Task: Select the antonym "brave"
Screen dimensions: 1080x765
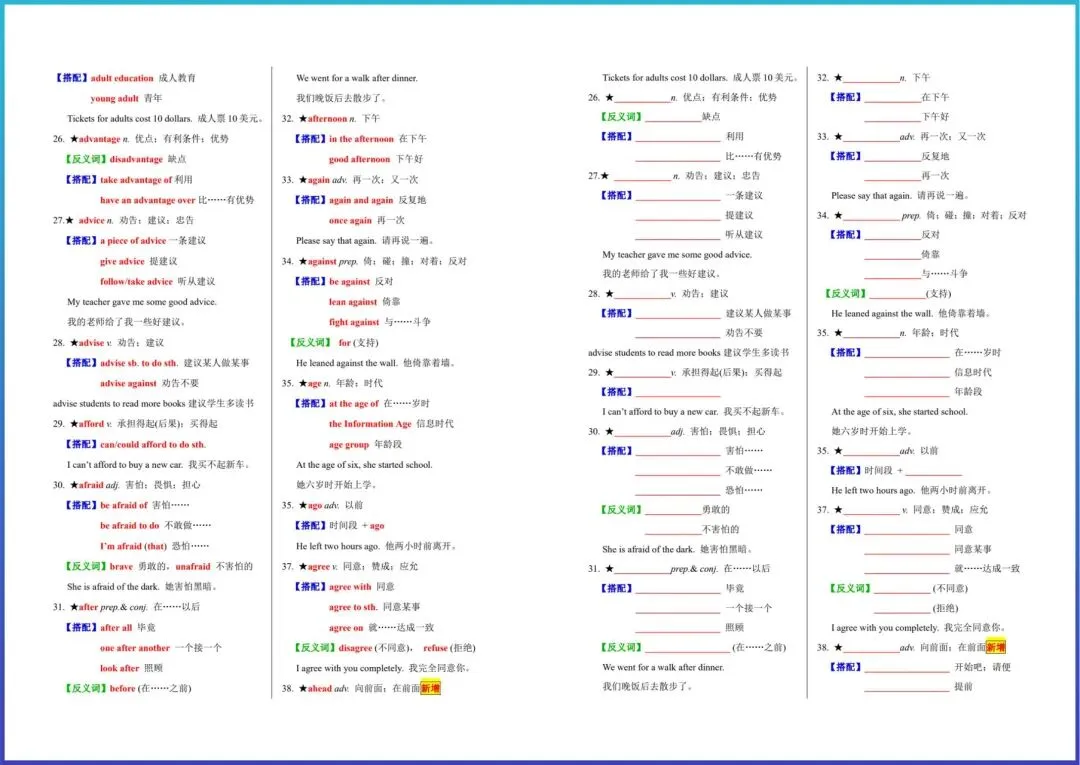Action: point(121,567)
